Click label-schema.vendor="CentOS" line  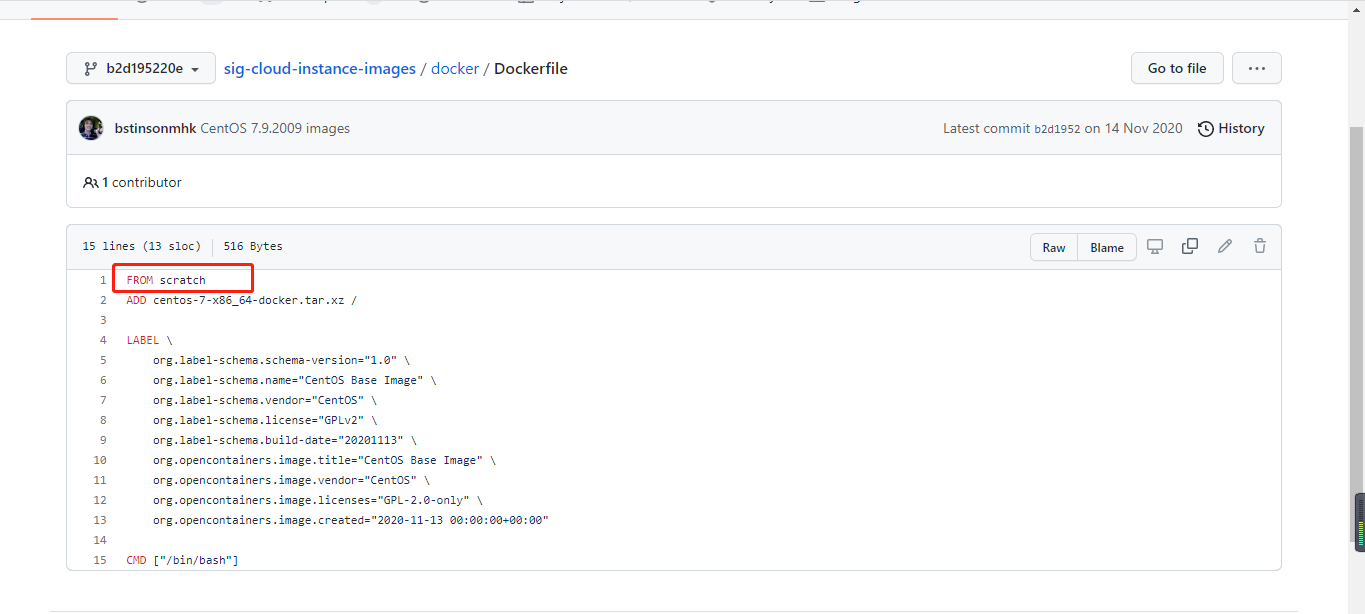click(x=264, y=400)
